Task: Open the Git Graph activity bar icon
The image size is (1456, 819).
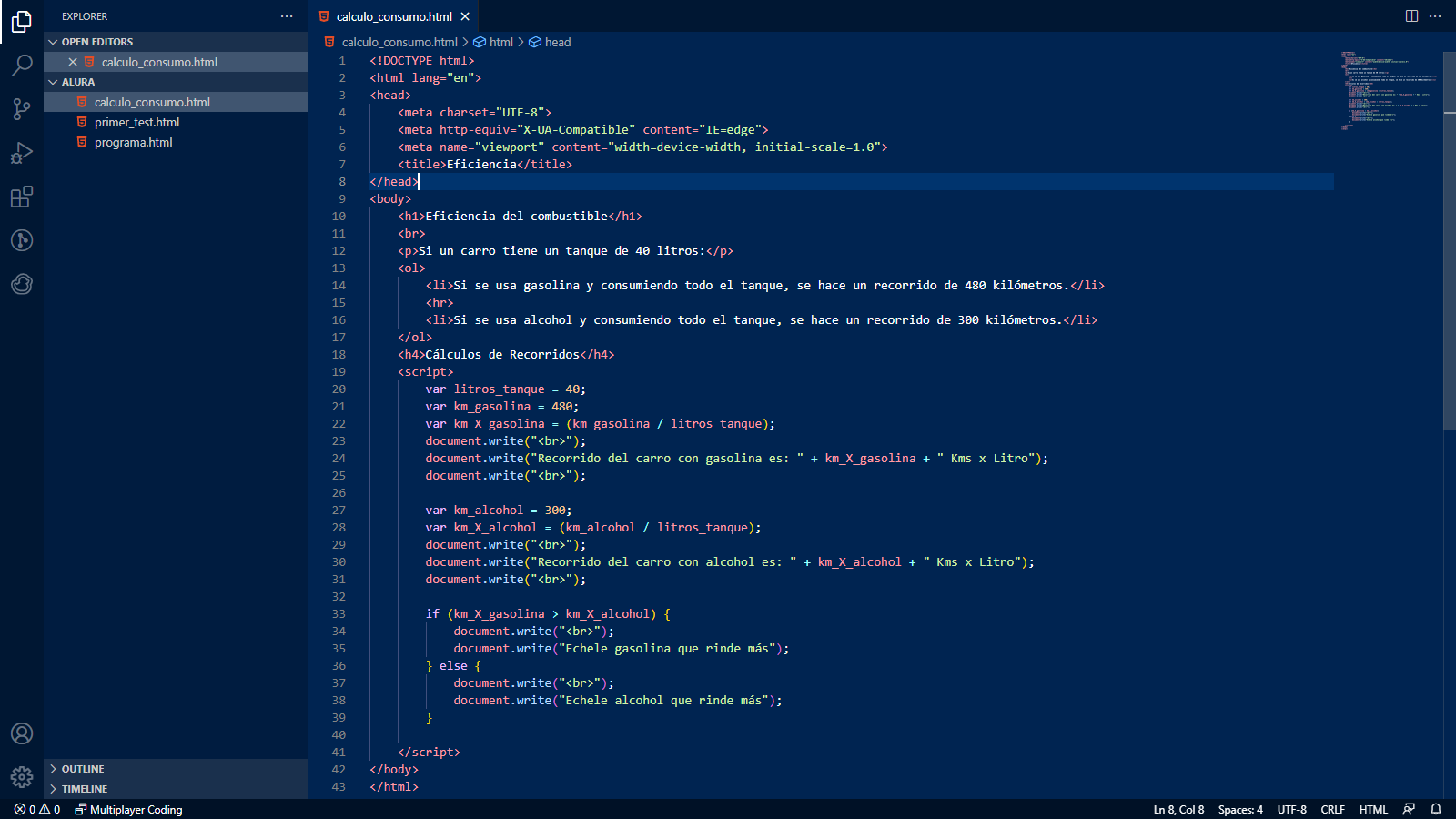Action: [x=22, y=240]
